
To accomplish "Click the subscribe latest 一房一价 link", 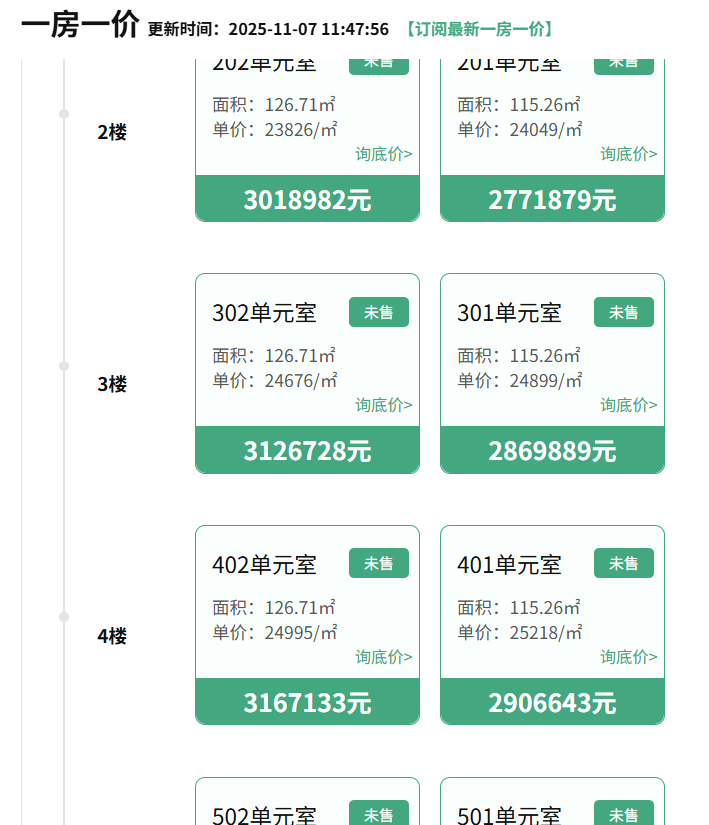I will tap(479, 29).
